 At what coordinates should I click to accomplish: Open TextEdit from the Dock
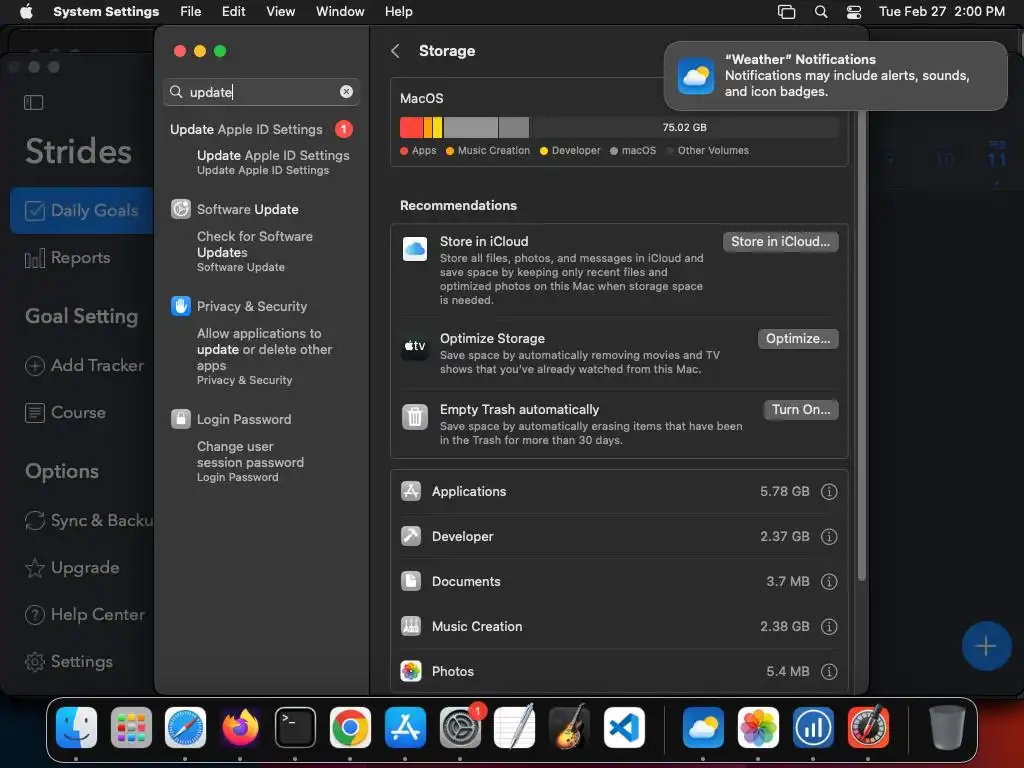coord(515,728)
